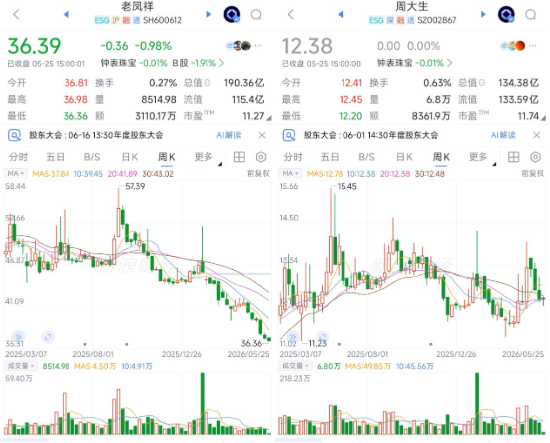The image size is (550, 443).
Task: Dismiss the 老凤祥 shareholder meeting notice
Action: coord(262,135)
